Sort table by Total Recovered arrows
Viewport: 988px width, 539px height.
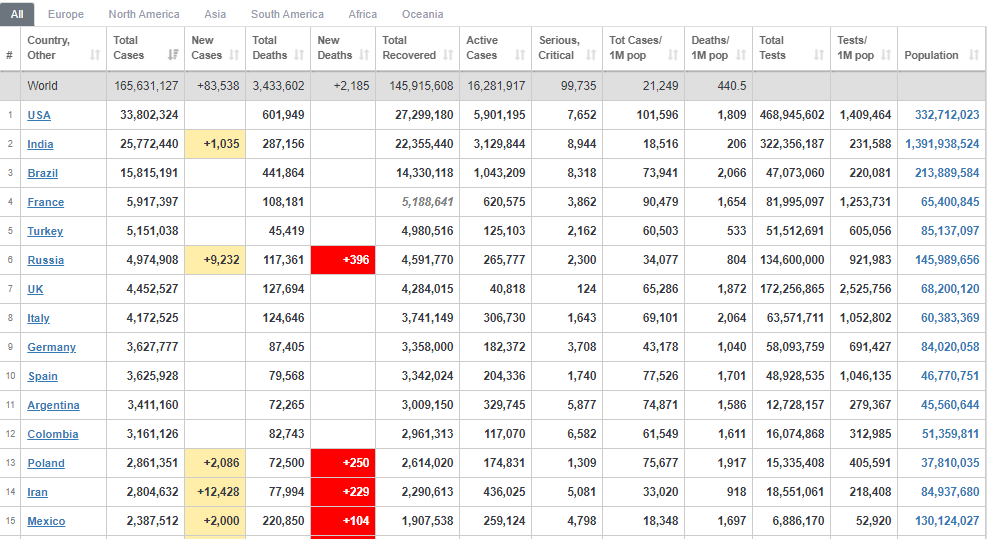[448, 55]
